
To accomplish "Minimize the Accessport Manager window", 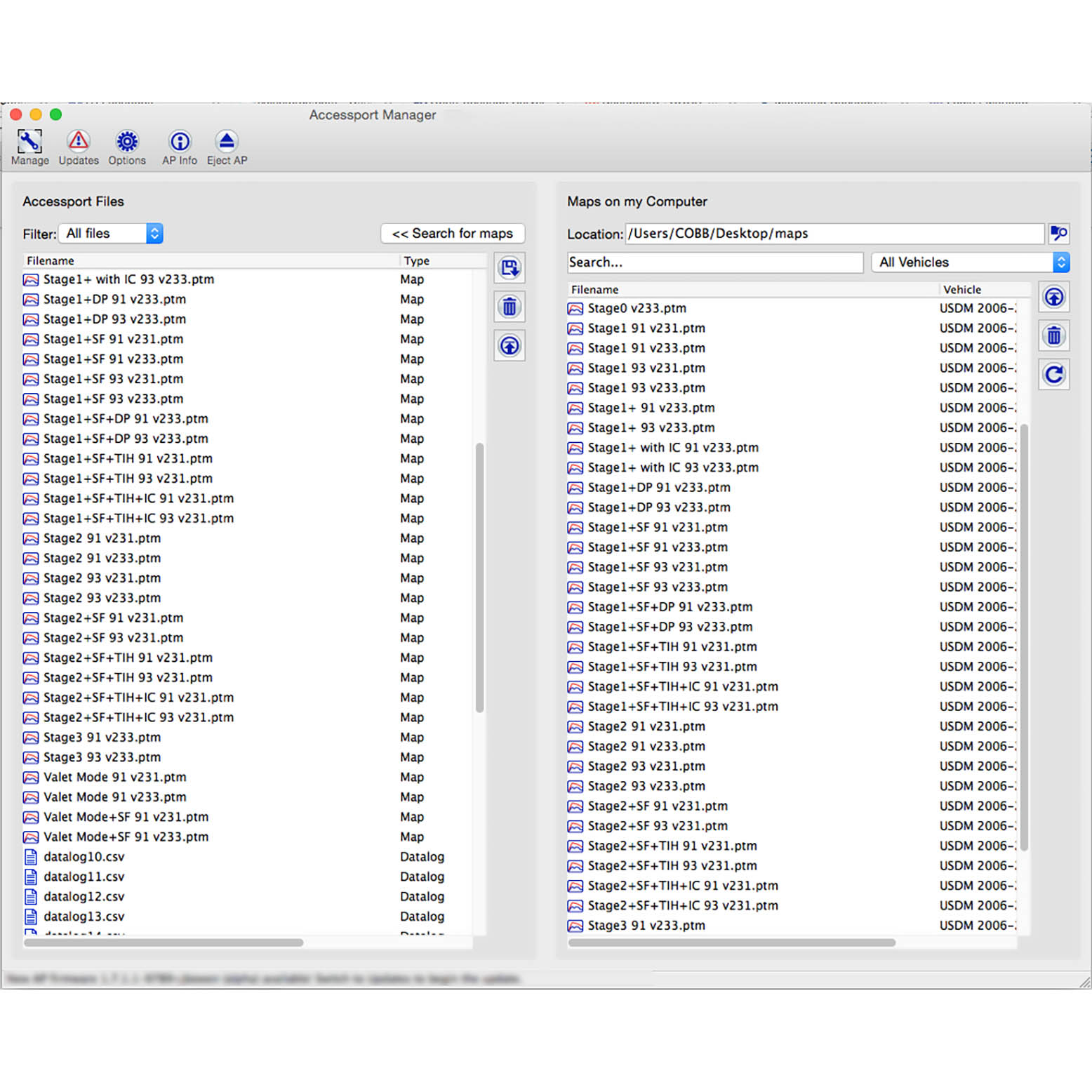I will pos(36,114).
